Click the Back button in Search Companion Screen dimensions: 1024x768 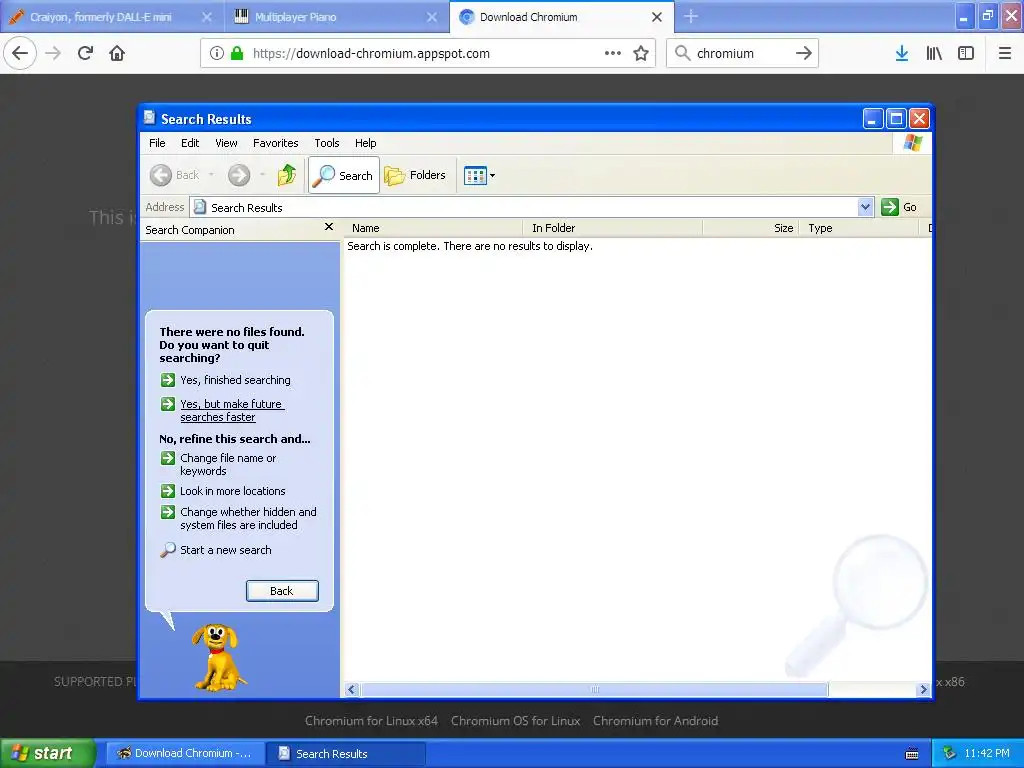pos(282,591)
